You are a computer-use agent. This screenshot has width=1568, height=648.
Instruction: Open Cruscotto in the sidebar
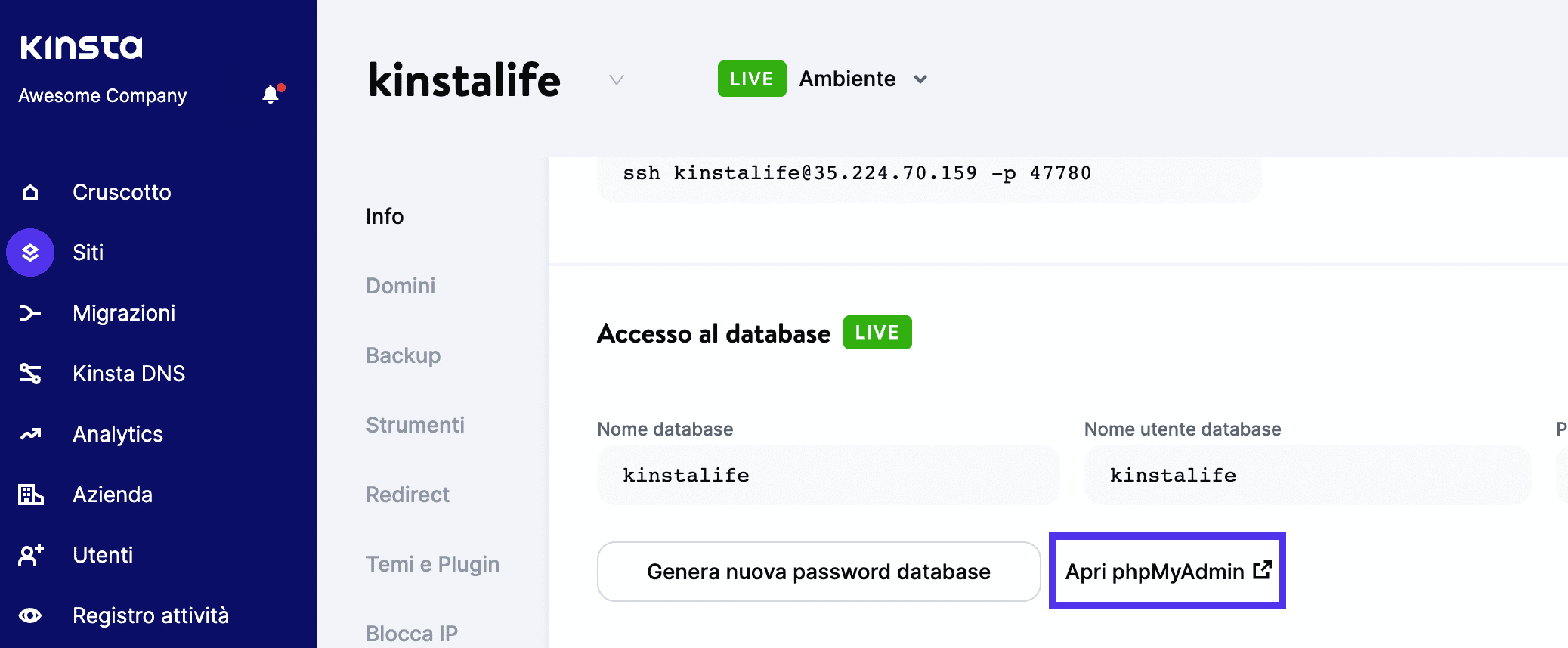pyautogui.click(x=122, y=192)
